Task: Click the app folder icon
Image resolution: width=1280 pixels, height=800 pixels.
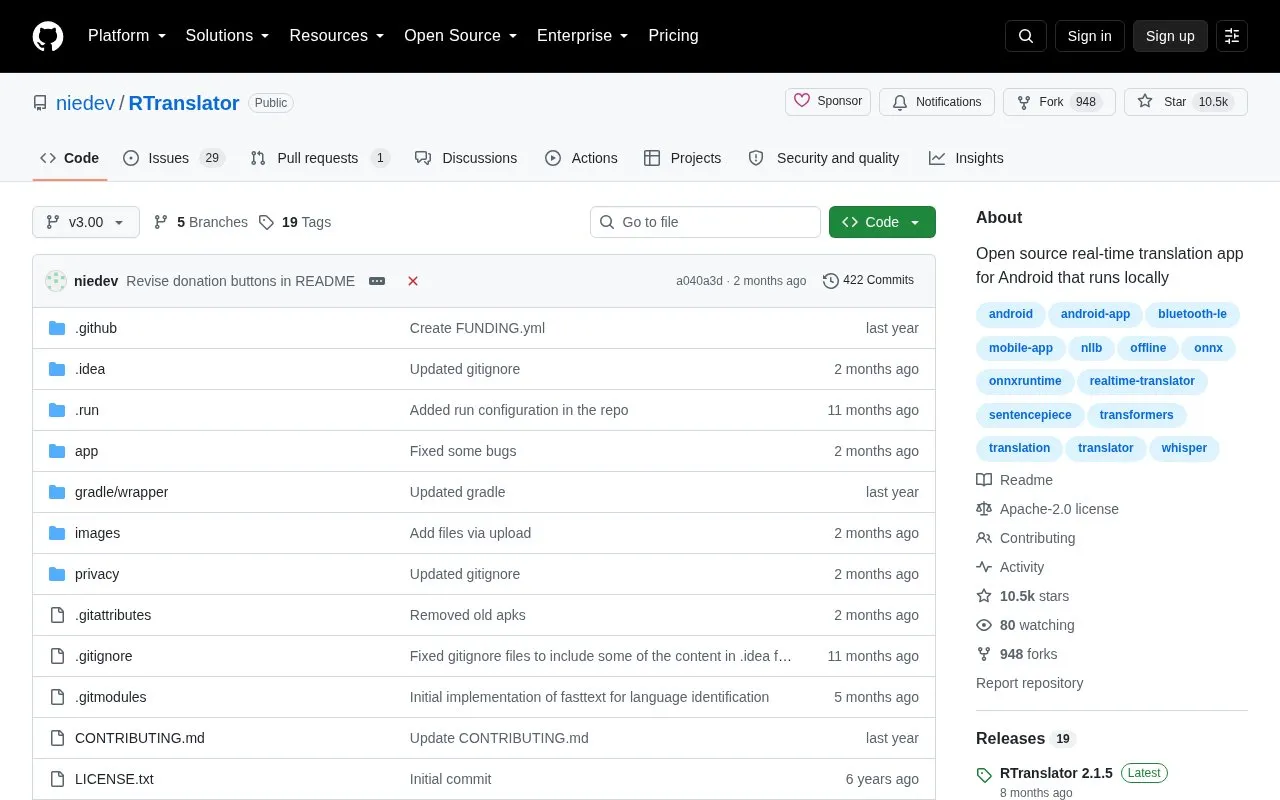Action: click(x=57, y=451)
